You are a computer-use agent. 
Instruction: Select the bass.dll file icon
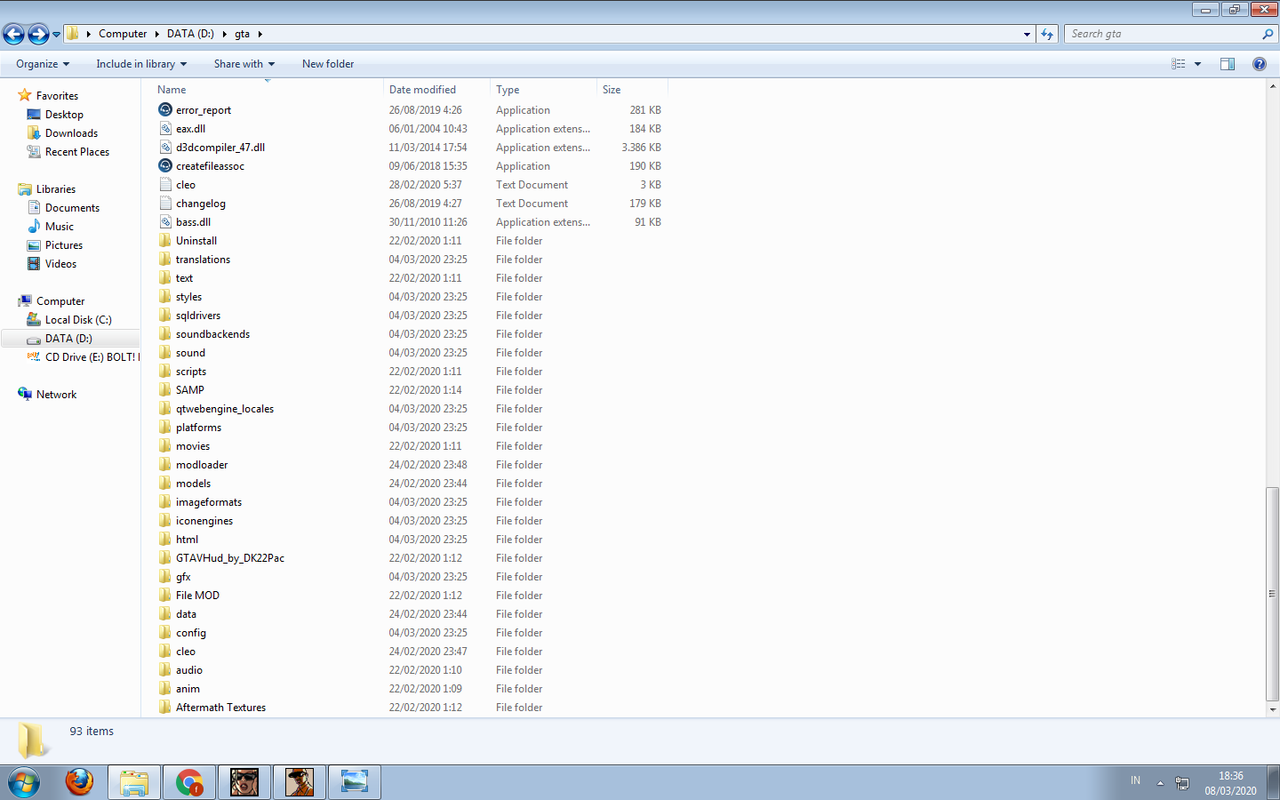click(165, 222)
